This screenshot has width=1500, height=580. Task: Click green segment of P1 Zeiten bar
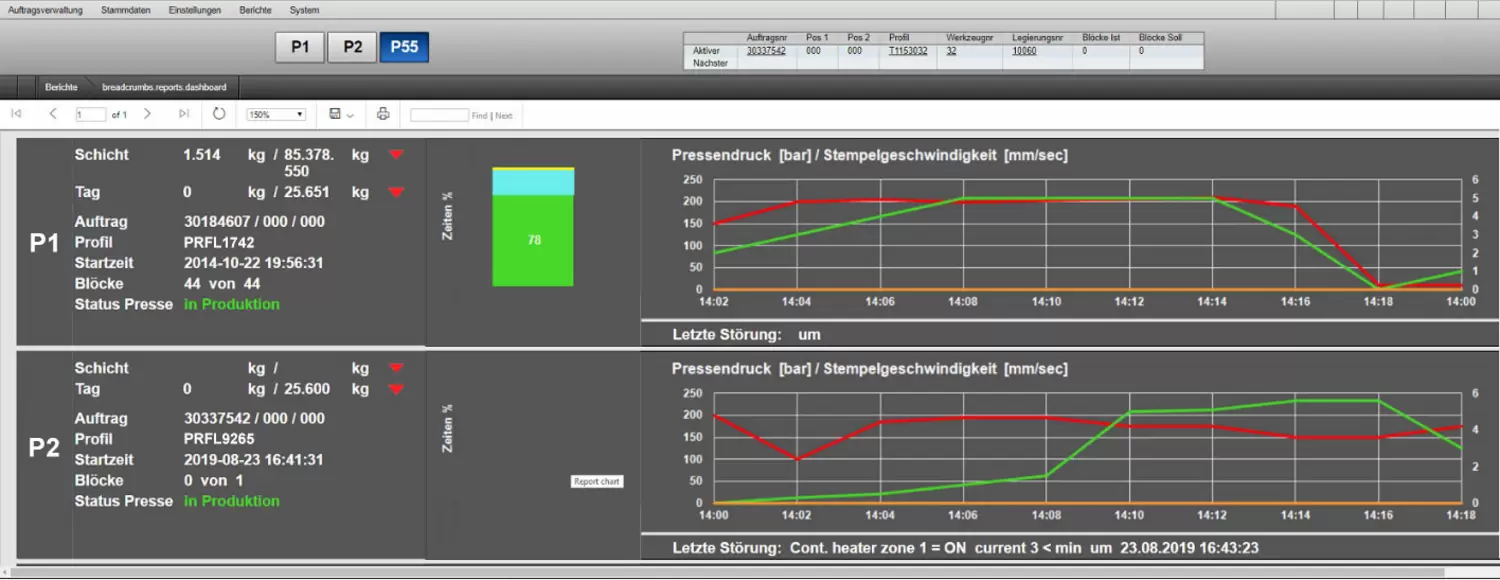coord(533,240)
